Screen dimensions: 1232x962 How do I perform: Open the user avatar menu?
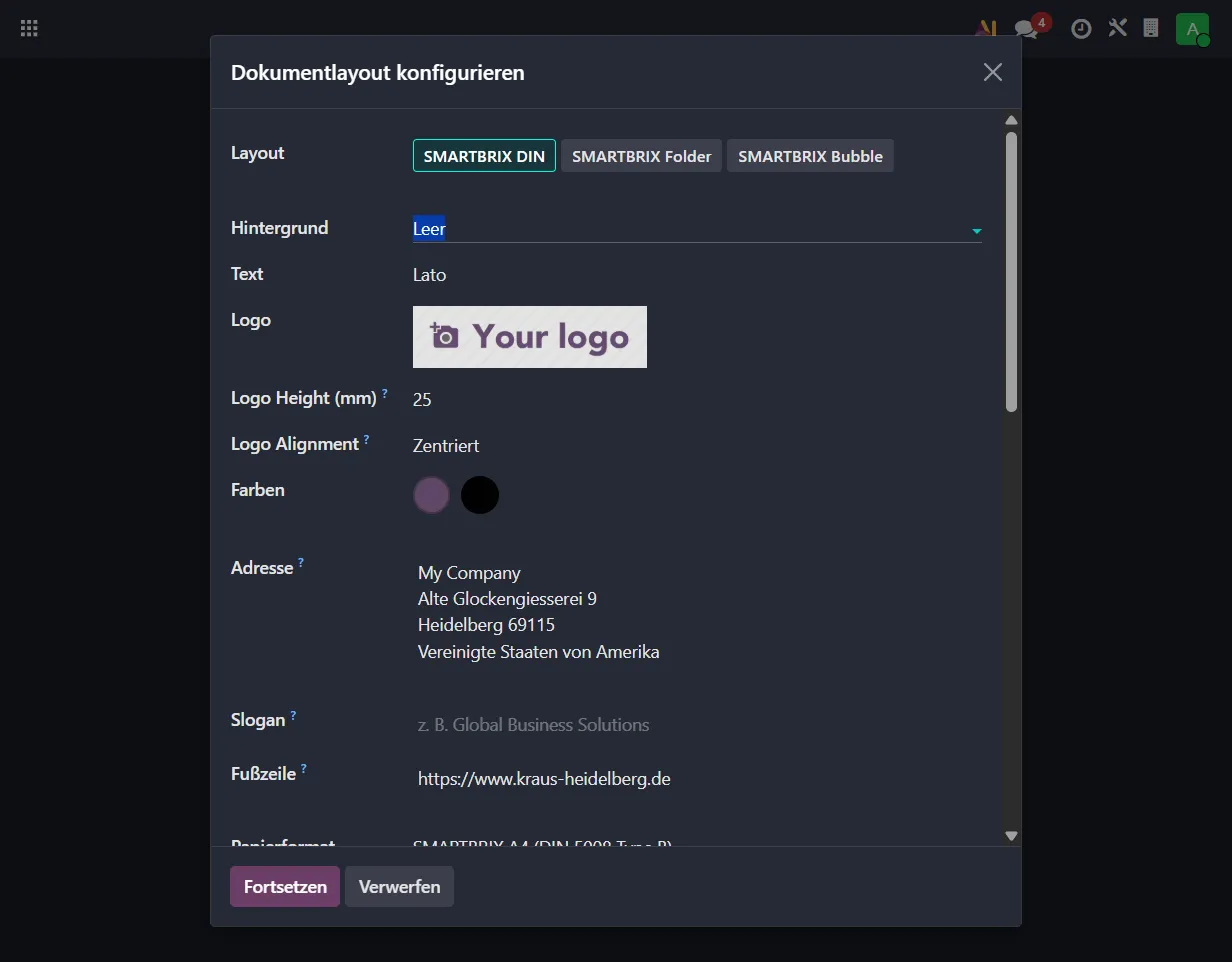click(x=1192, y=29)
